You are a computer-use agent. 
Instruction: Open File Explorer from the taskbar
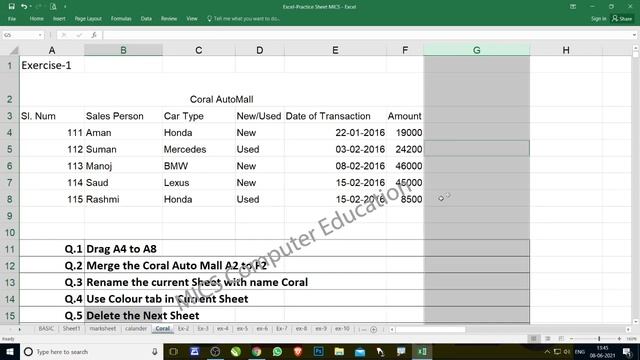coord(339,351)
